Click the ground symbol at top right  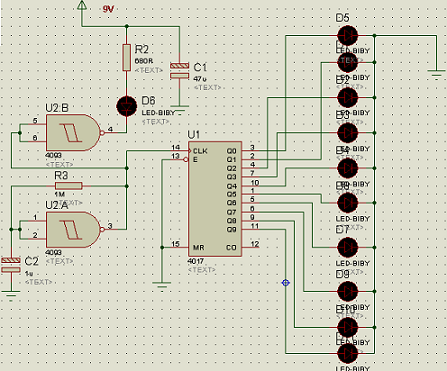[x=436, y=73]
